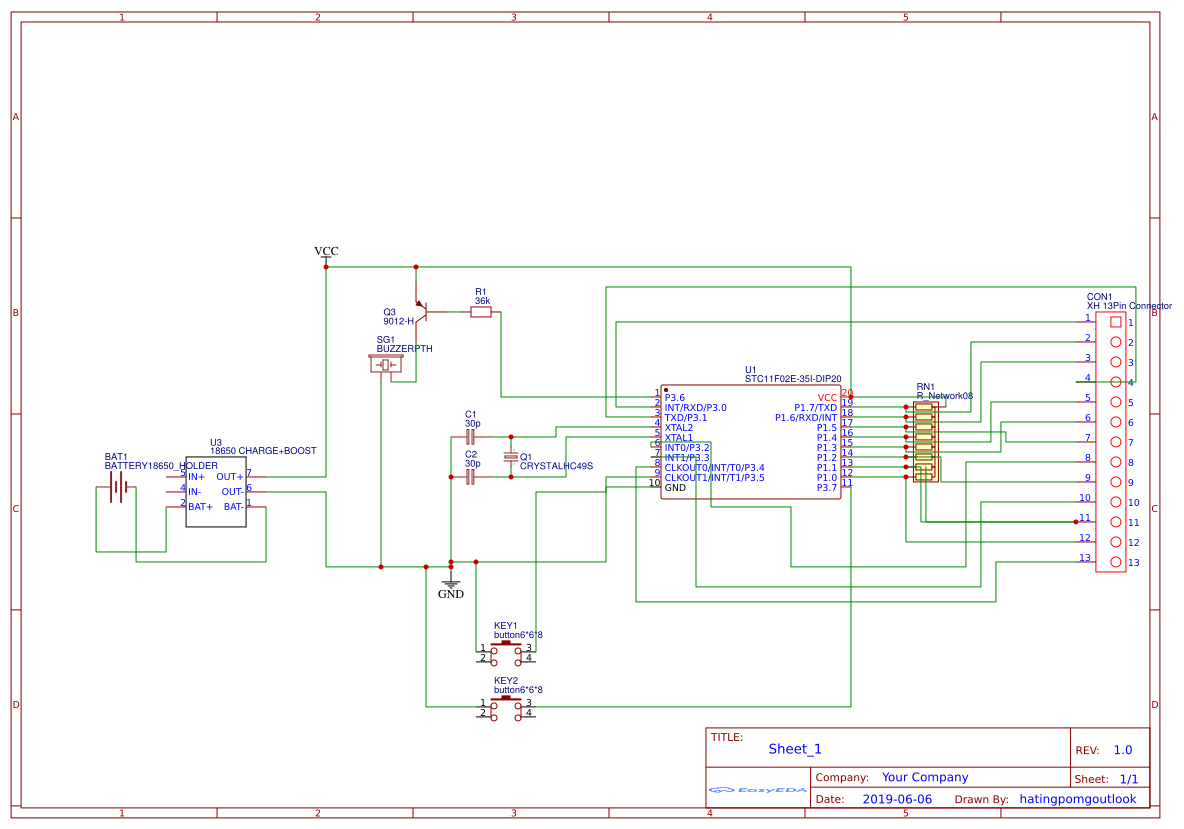Select the GND ground symbol
The width and height of the screenshot is (1184, 829).
pos(452,582)
